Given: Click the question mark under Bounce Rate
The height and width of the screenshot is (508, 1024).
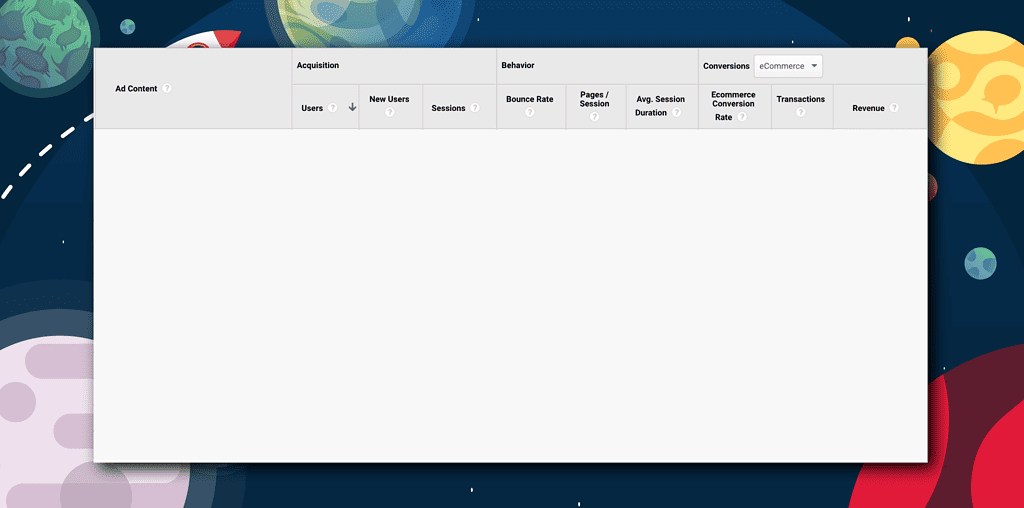Looking at the screenshot, I should point(529,112).
